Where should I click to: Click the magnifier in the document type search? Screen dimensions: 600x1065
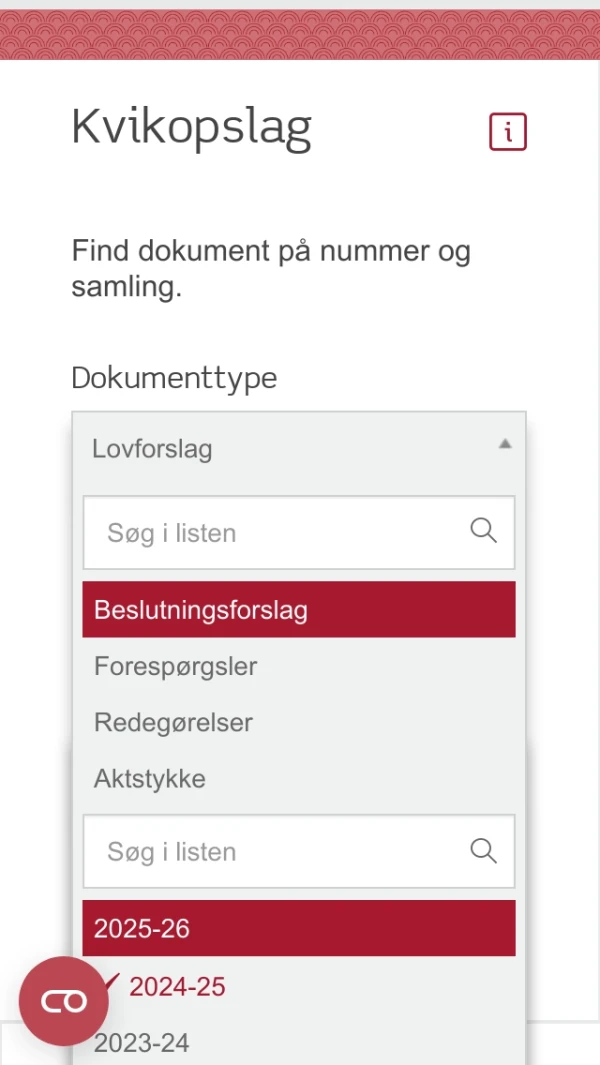[x=483, y=531]
